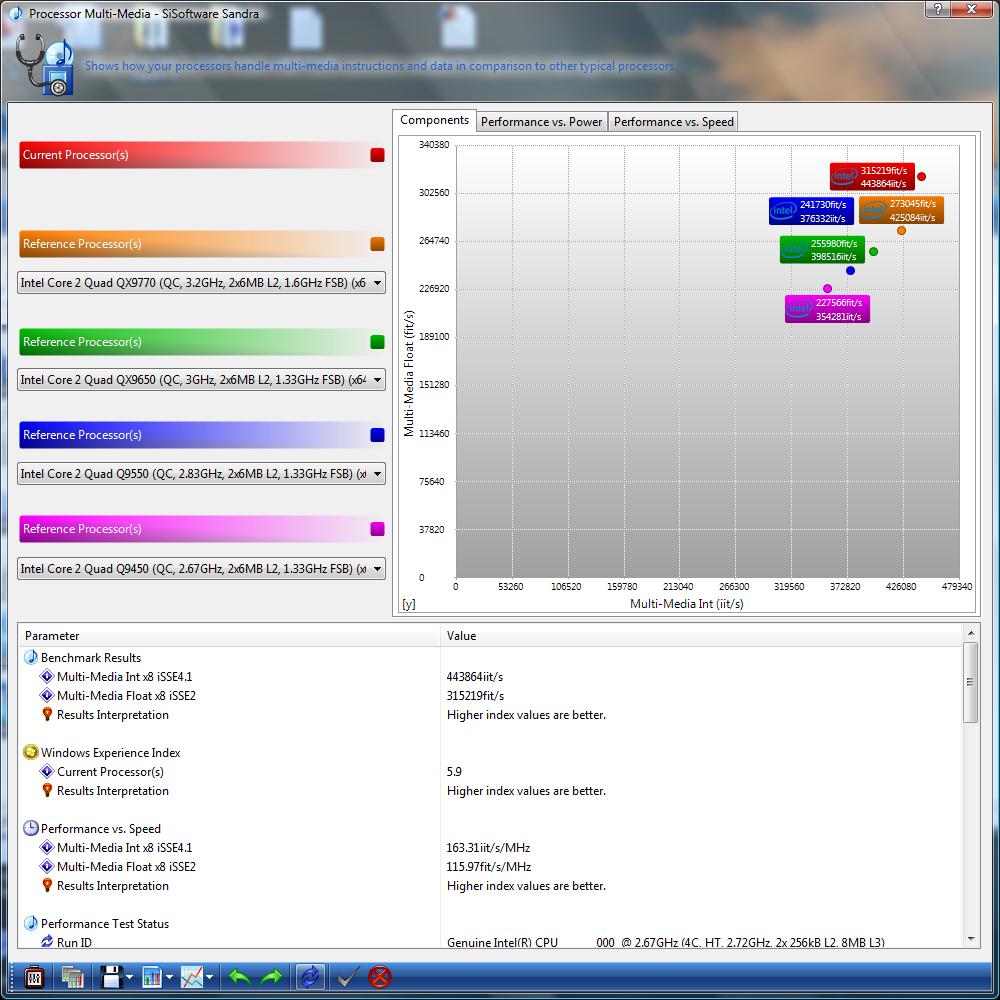Click the magenta data point on chart
This screenshot has width=1000, height=1000.
pos(827,289)
